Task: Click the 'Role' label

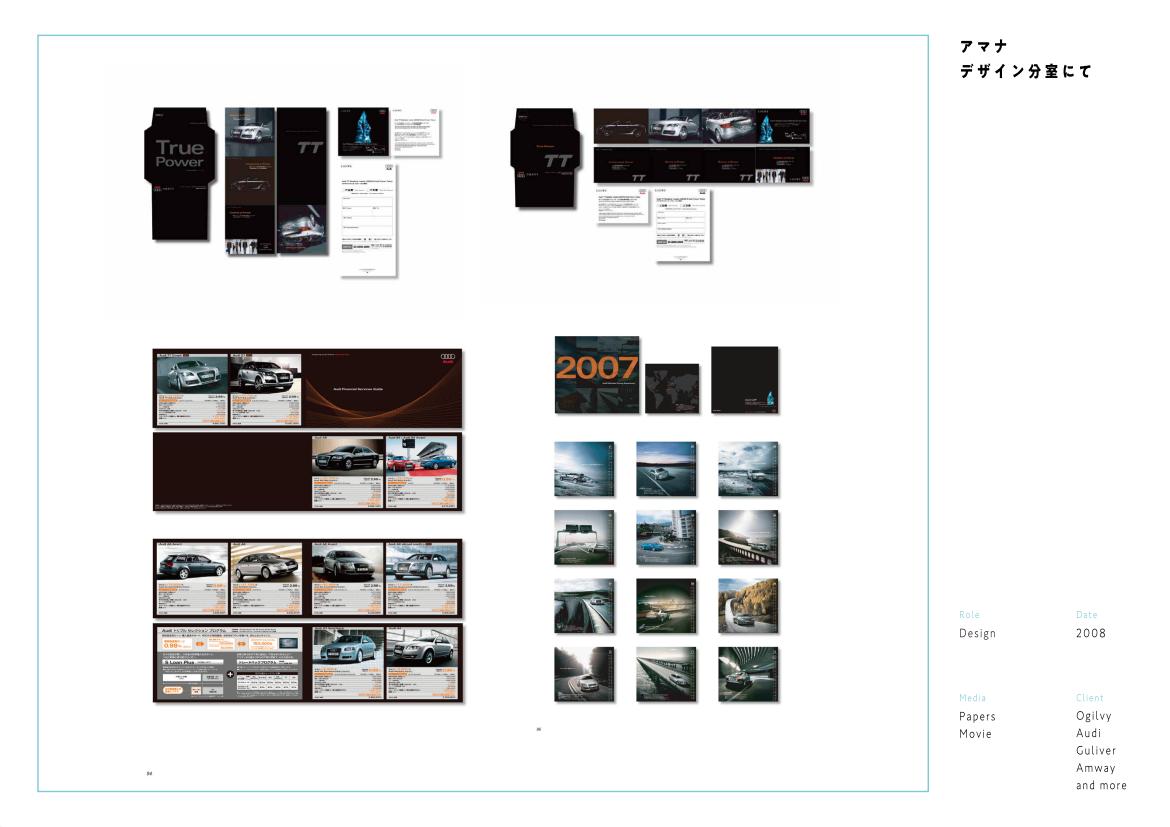Action: pos(969,615)
